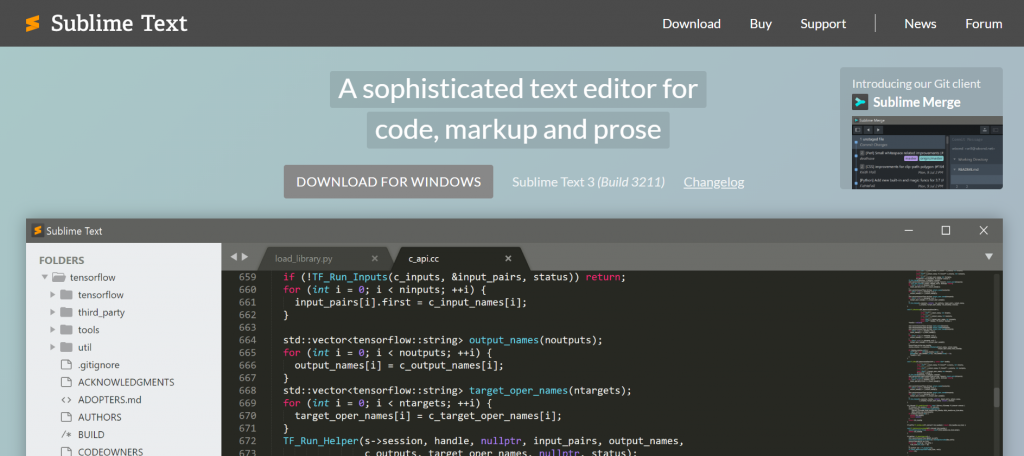Minimize the Sublime Text editor window
The width and height of the screenshot is (1024, 456).
[907, 230]
